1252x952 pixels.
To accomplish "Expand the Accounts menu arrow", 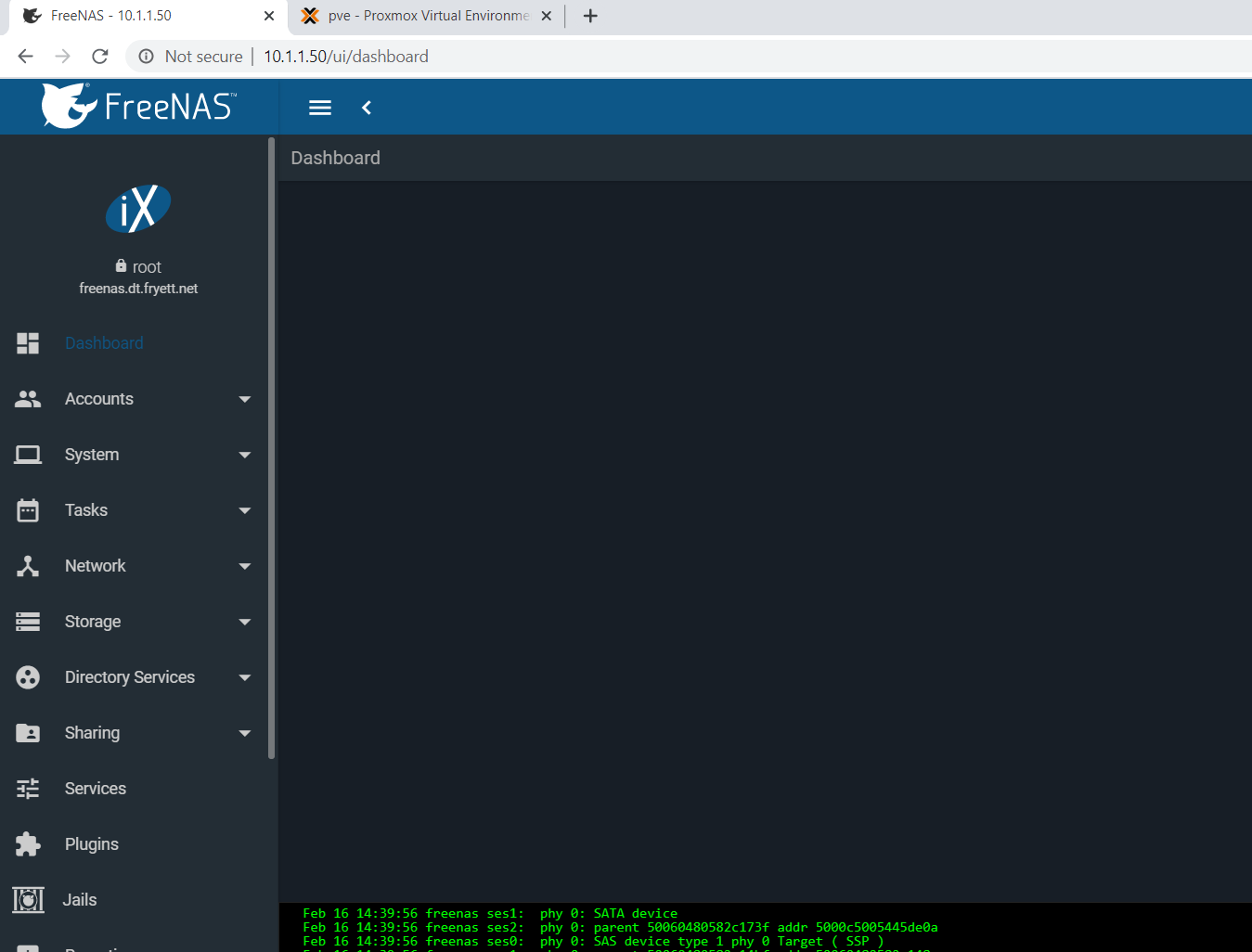I will click(245, 399).
